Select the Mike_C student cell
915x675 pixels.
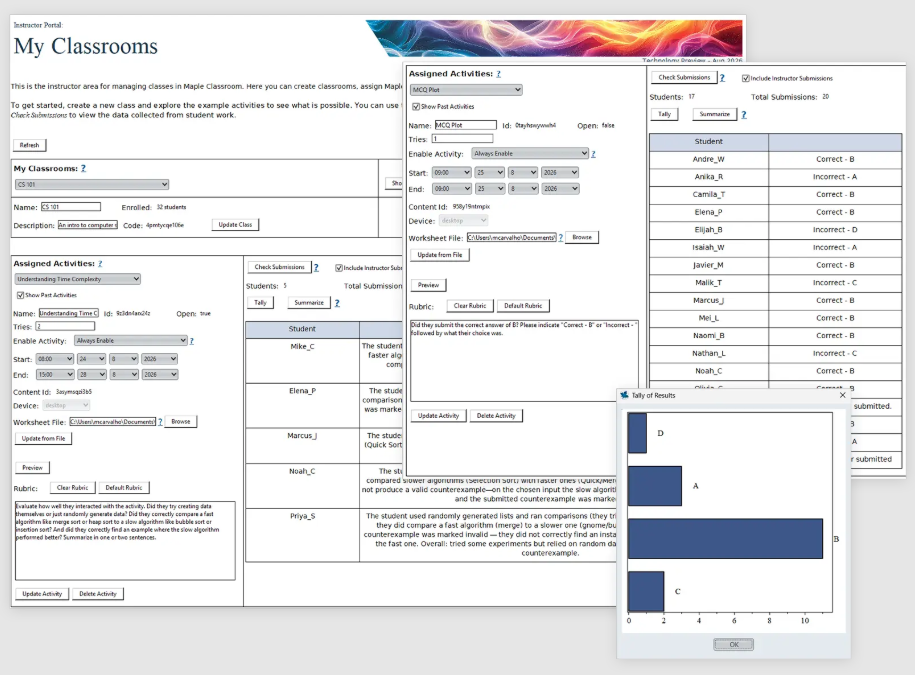pos(302,361)
